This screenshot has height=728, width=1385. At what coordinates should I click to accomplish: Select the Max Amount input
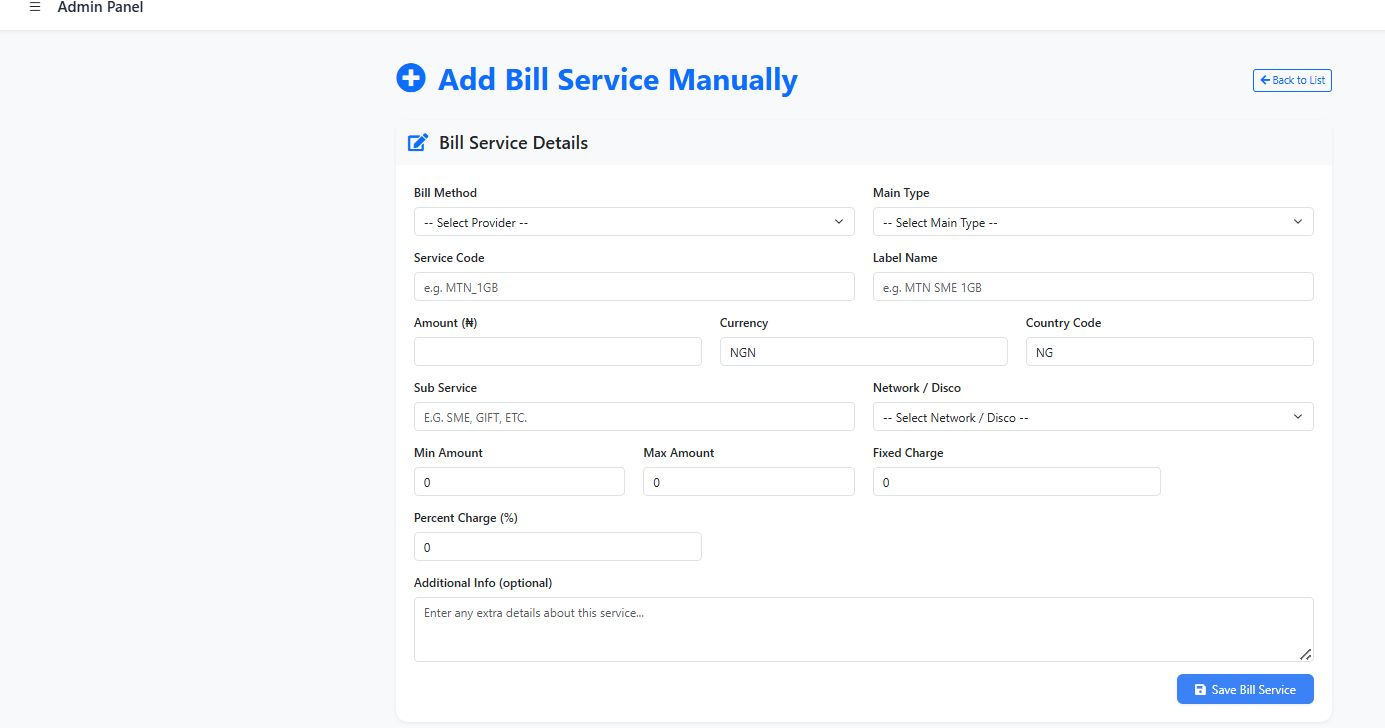pyautogui.click(x=748, y=482)
